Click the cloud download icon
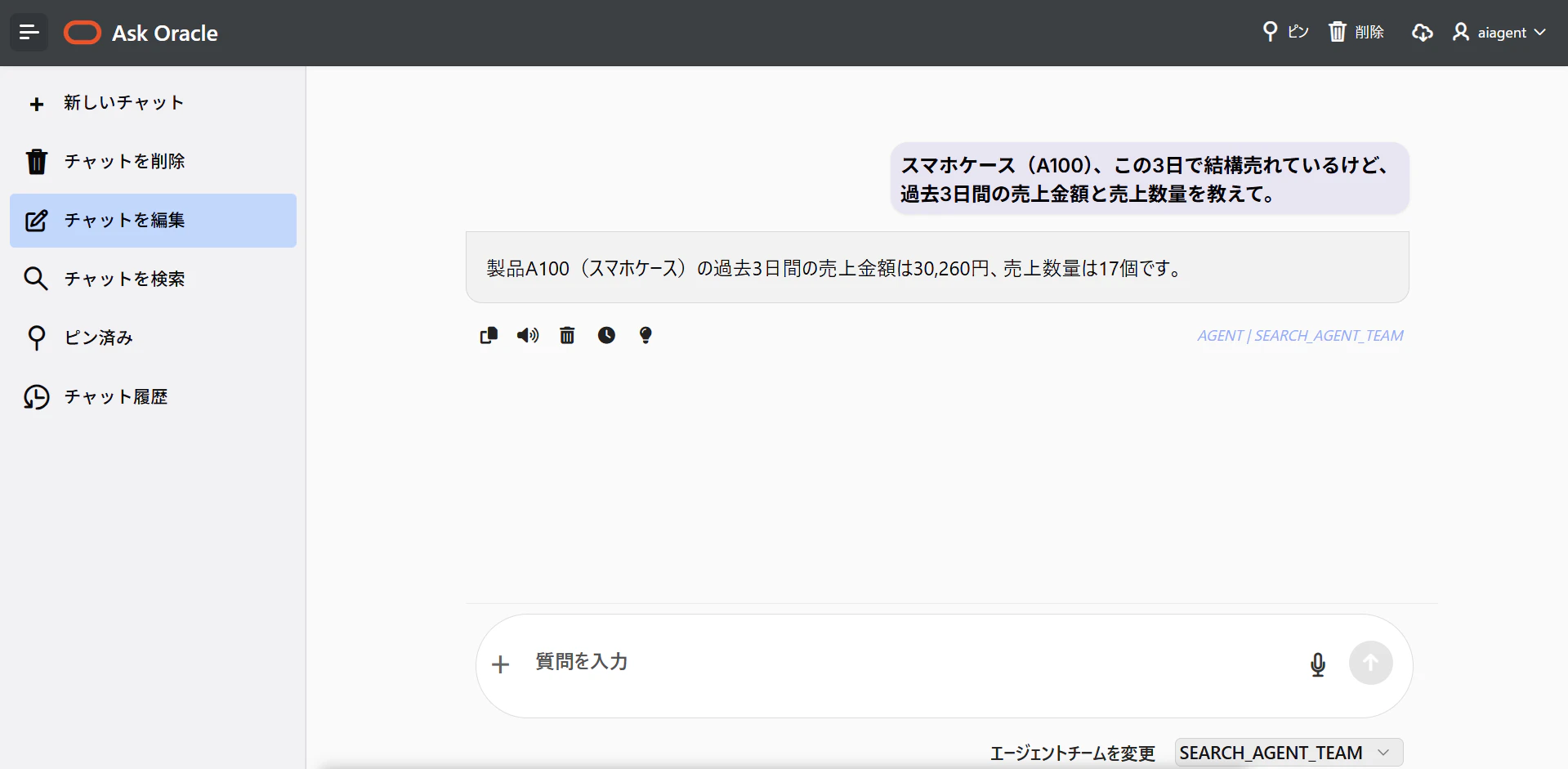Image resolution: width=1568 pixels, height=769 pixels. coord(1423,32)
